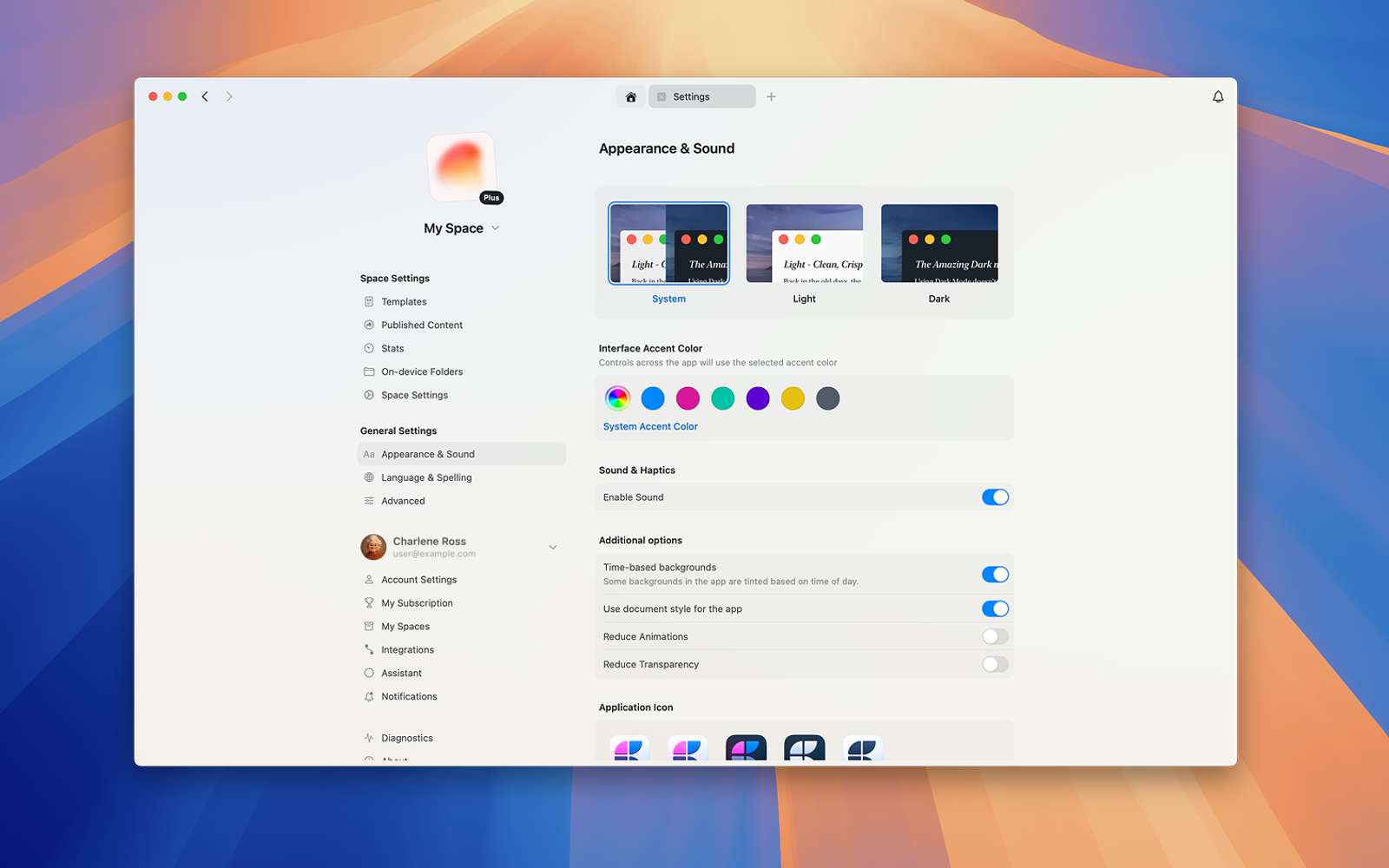Expand the My Space dropdown chevron
1389x868 pixels.
[496, 228]
